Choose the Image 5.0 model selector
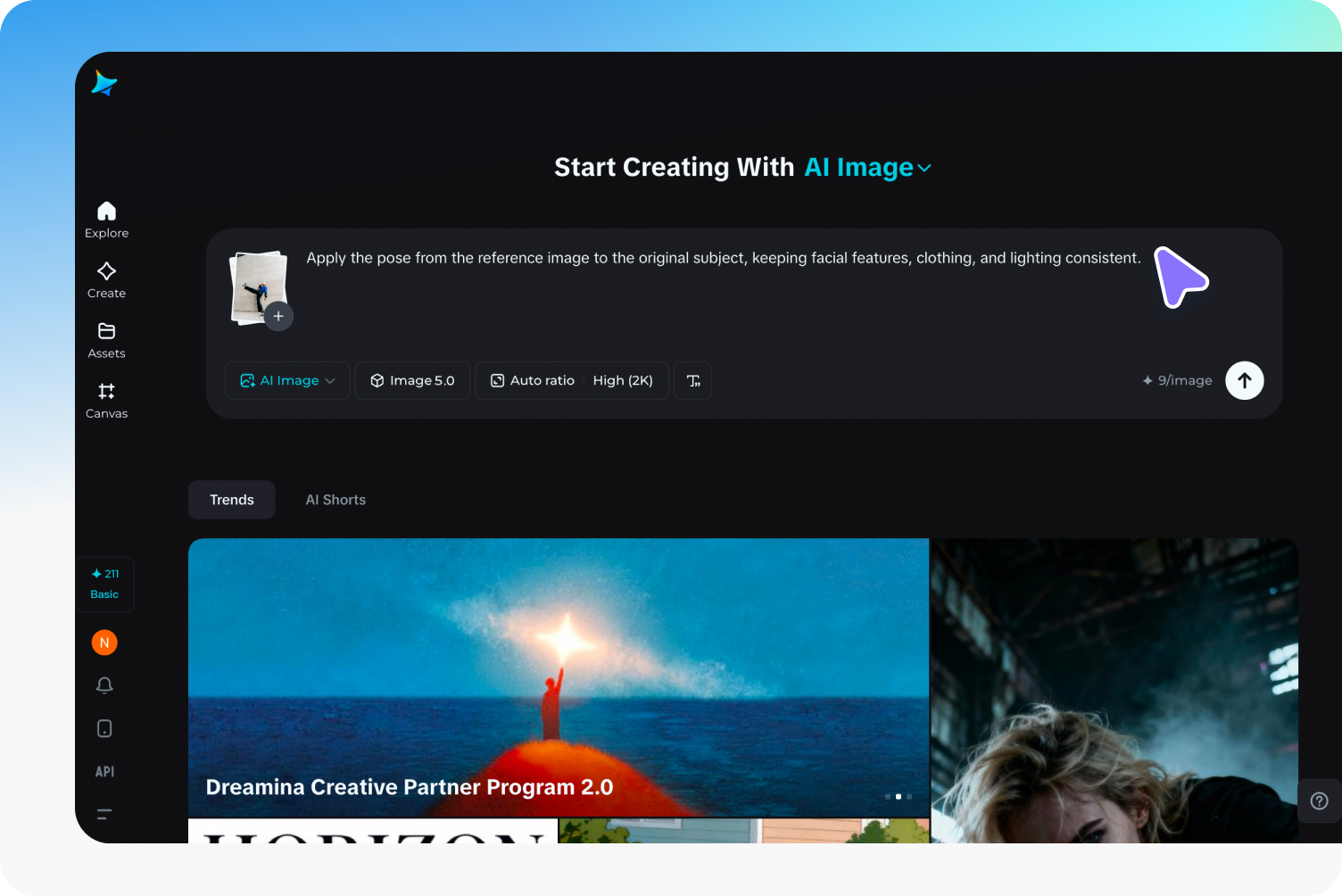 point(412,380)
